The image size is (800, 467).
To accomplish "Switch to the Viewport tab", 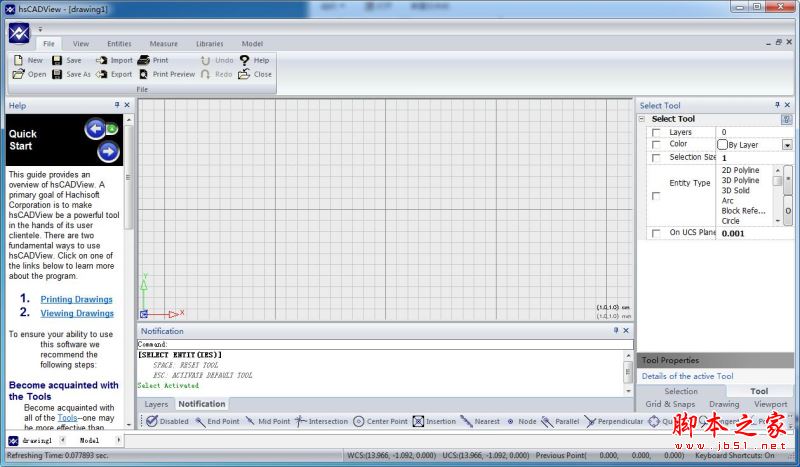I will [770, 404].
